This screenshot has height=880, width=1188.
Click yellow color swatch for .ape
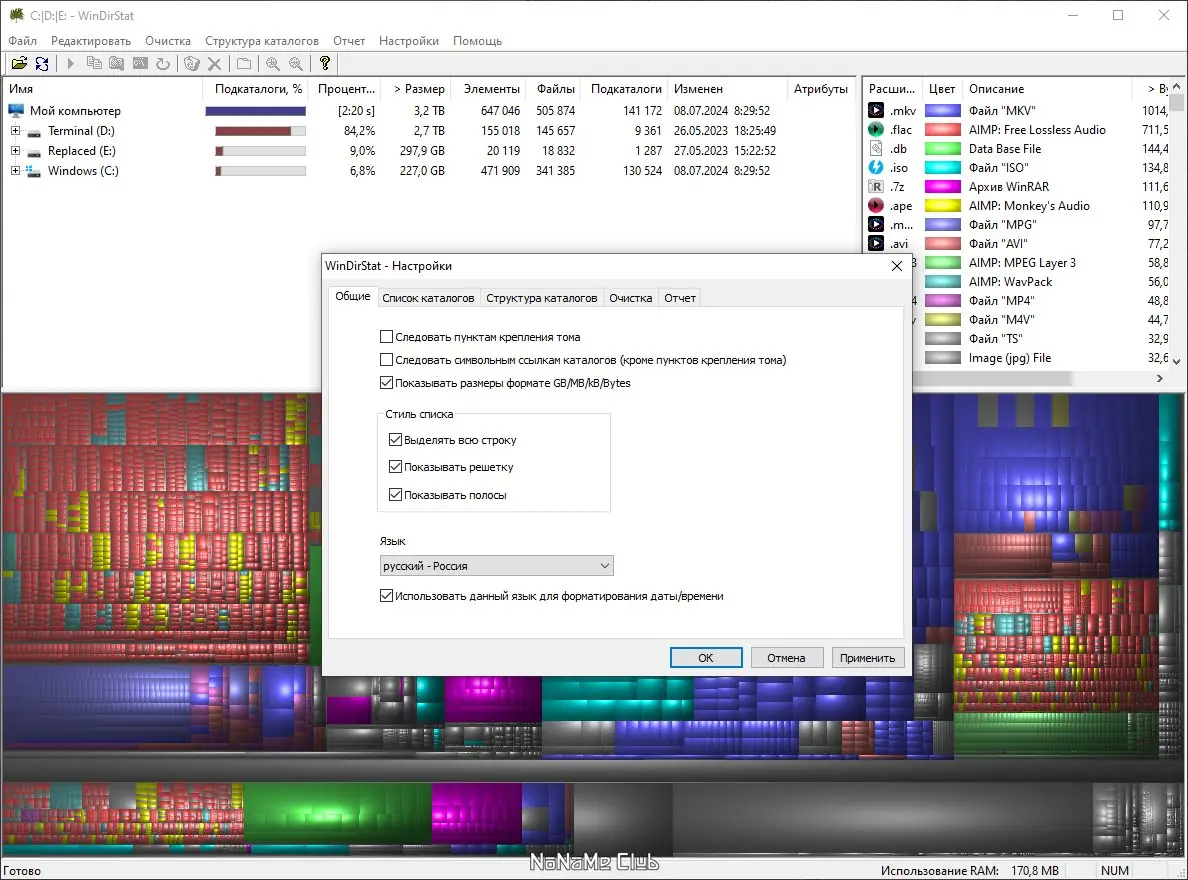[x=943, y=205]
